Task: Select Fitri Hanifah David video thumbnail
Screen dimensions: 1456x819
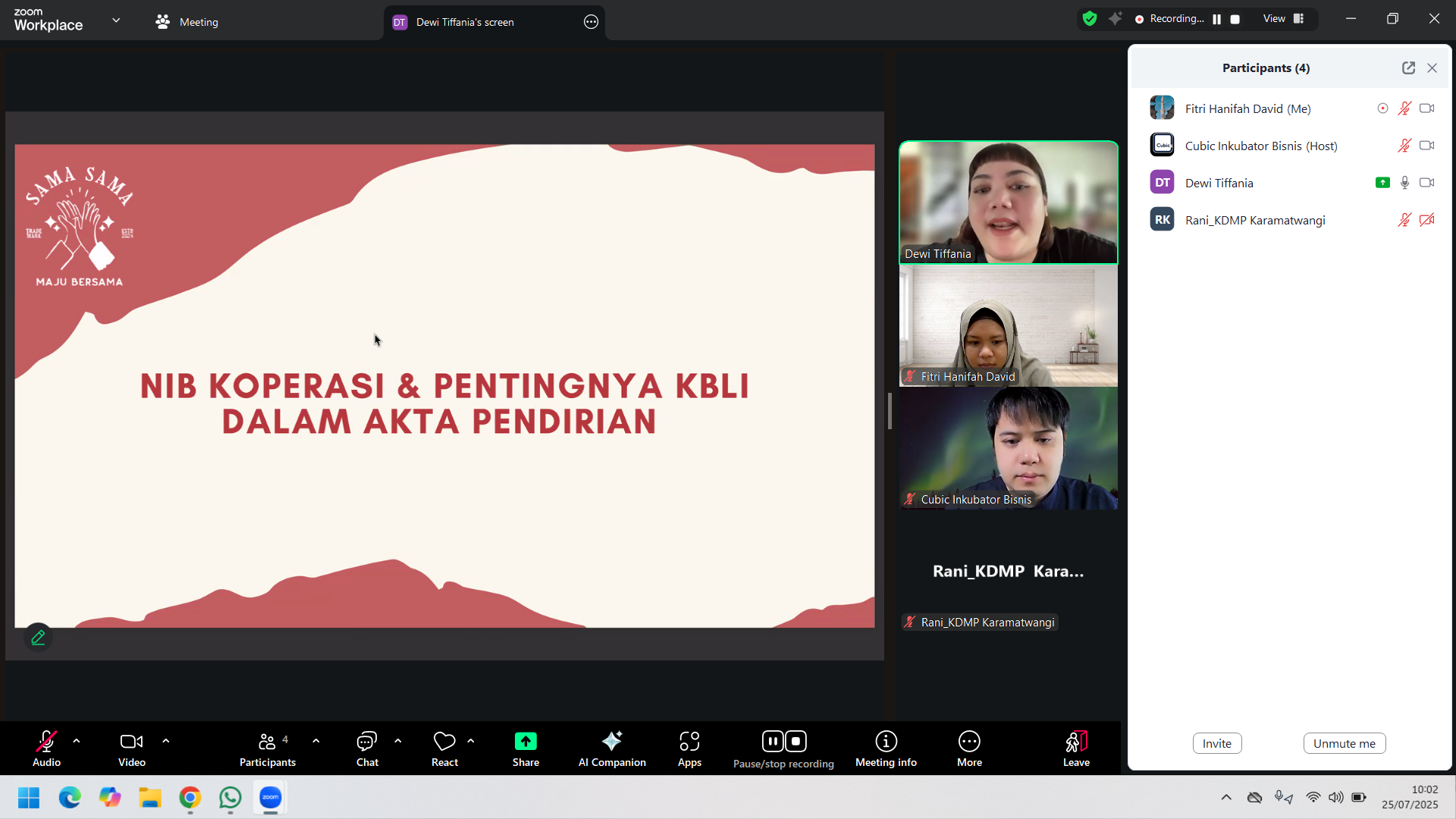Action: (x=1009, y=326)
